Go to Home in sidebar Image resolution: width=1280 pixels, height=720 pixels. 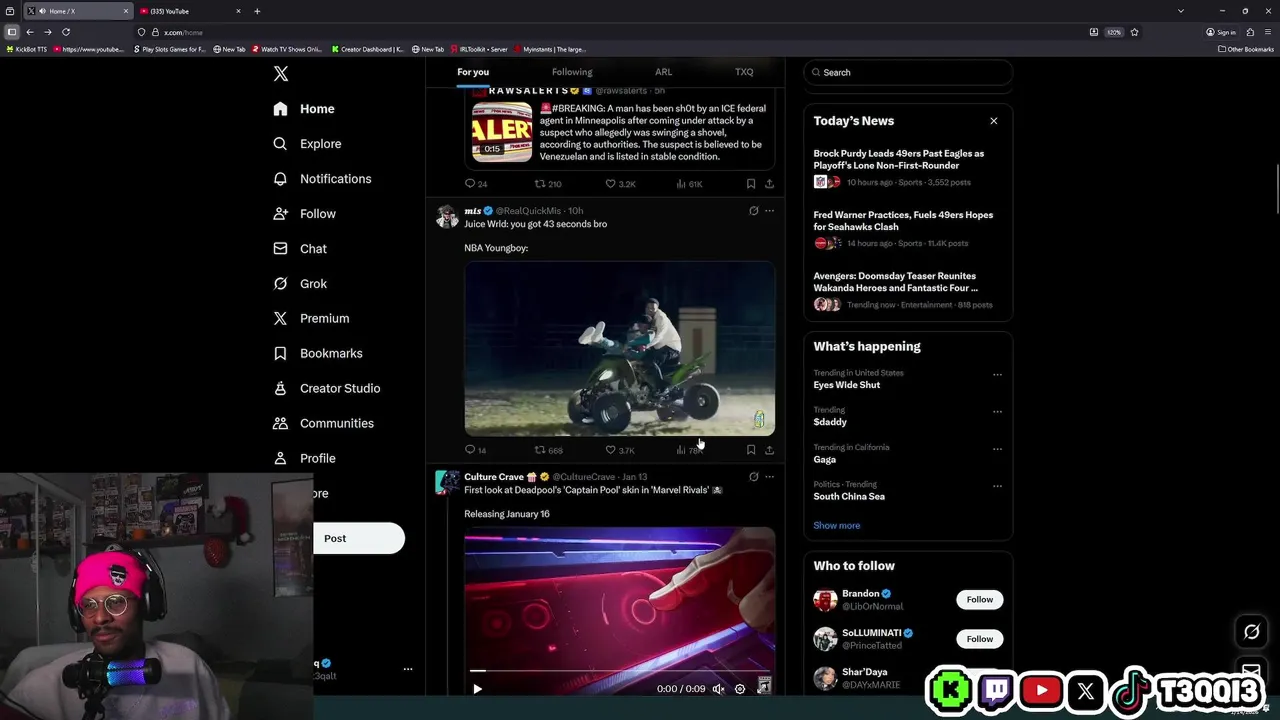click(304, 109)
